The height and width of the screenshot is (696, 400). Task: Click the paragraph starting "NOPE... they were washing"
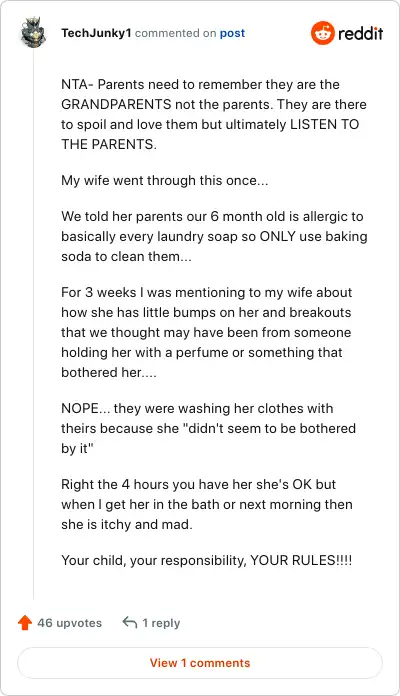(x=209, y=428)
